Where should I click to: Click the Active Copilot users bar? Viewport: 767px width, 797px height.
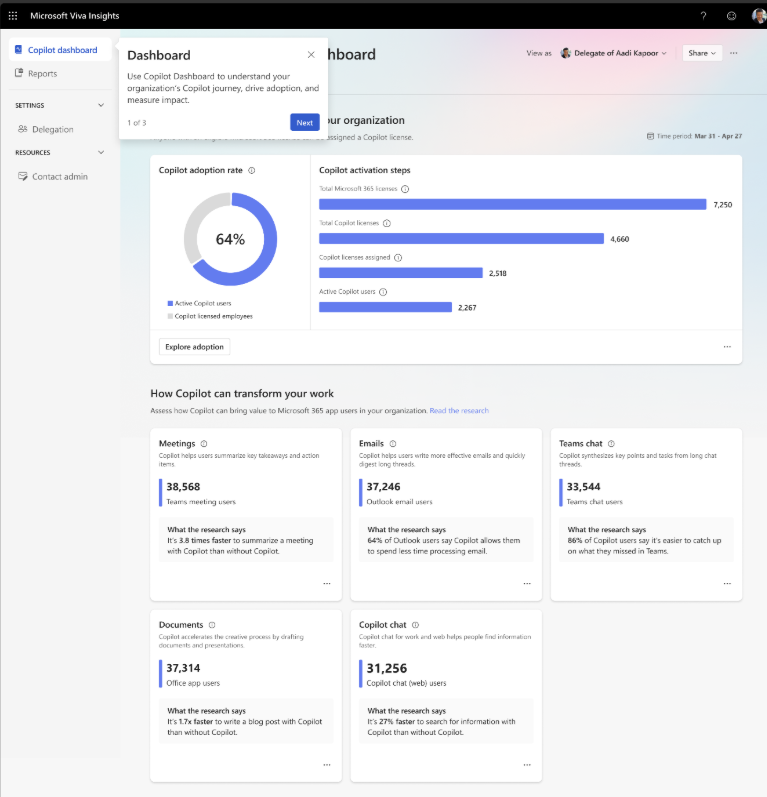pyautogui.click(x=385, y=307)
